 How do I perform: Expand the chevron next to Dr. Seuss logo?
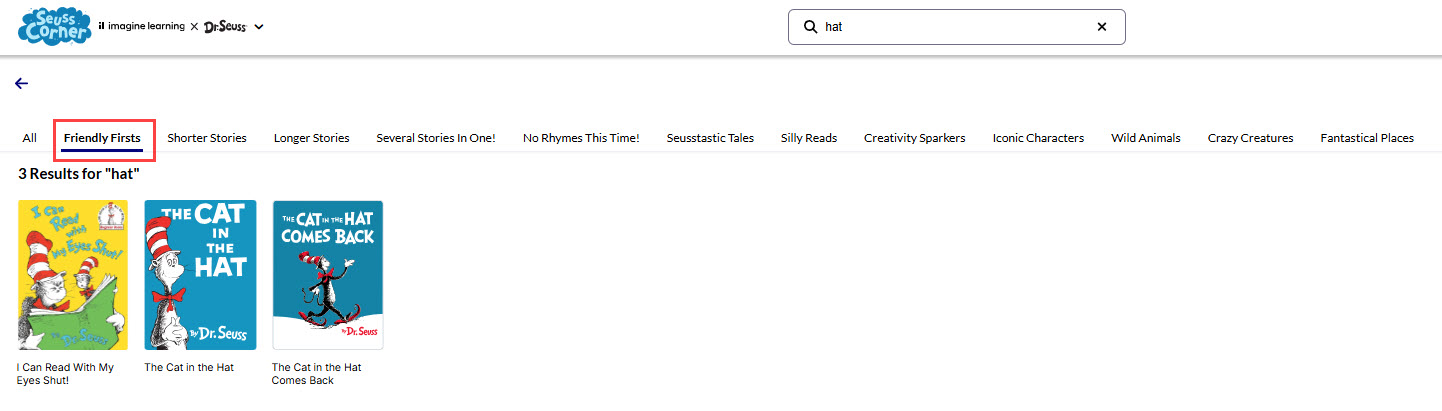point(259,27)
